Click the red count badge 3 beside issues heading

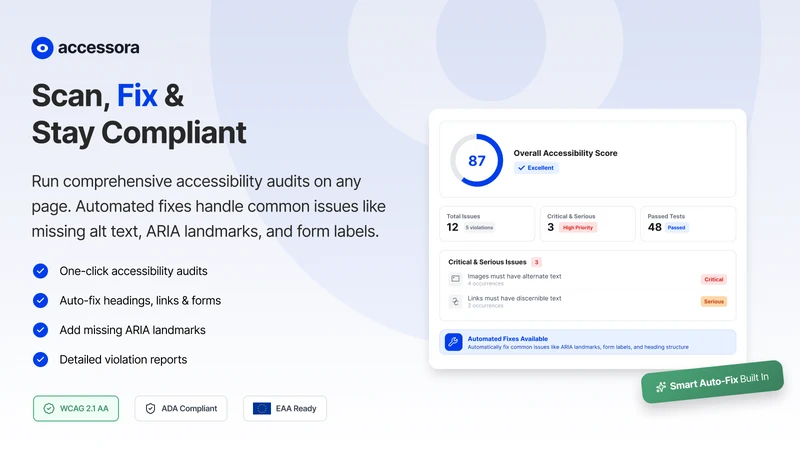(x=536, y=262)
